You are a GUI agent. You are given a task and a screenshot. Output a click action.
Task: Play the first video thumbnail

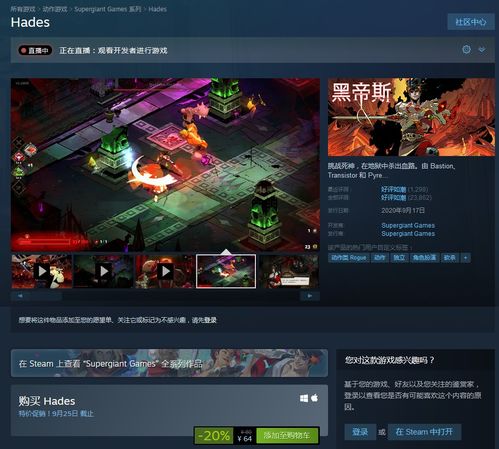pyautogui.click(x=42, y=271)
